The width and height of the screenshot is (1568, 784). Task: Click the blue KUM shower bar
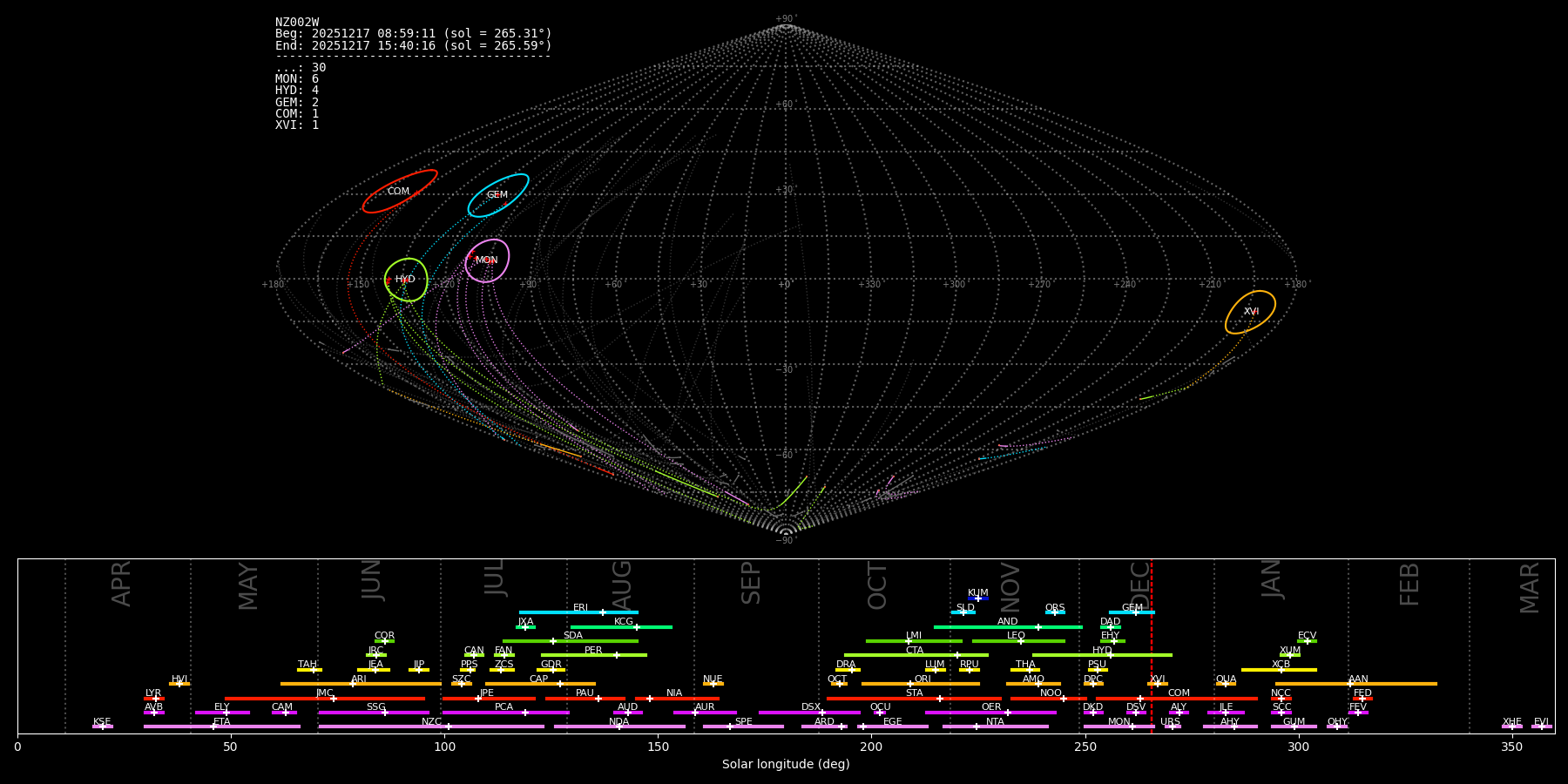978,598
